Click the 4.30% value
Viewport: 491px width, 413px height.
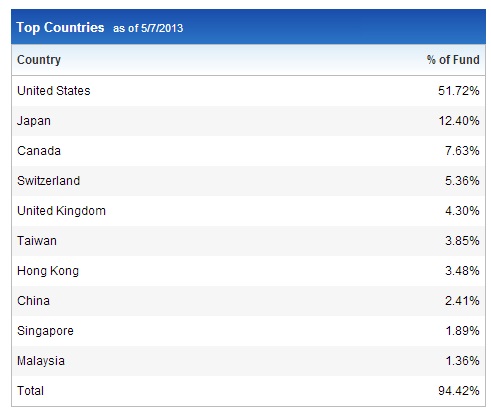click(x=462, y=211)
